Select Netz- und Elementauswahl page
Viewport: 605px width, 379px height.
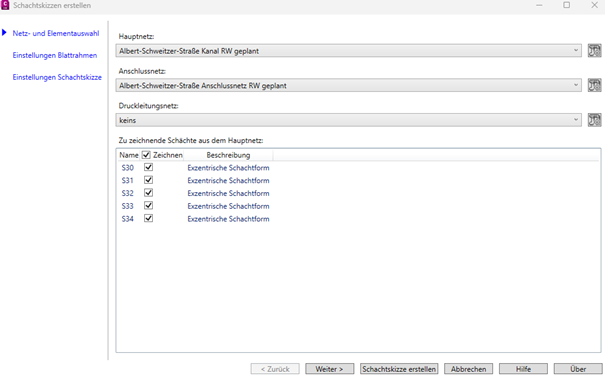[x=56, y=33]
